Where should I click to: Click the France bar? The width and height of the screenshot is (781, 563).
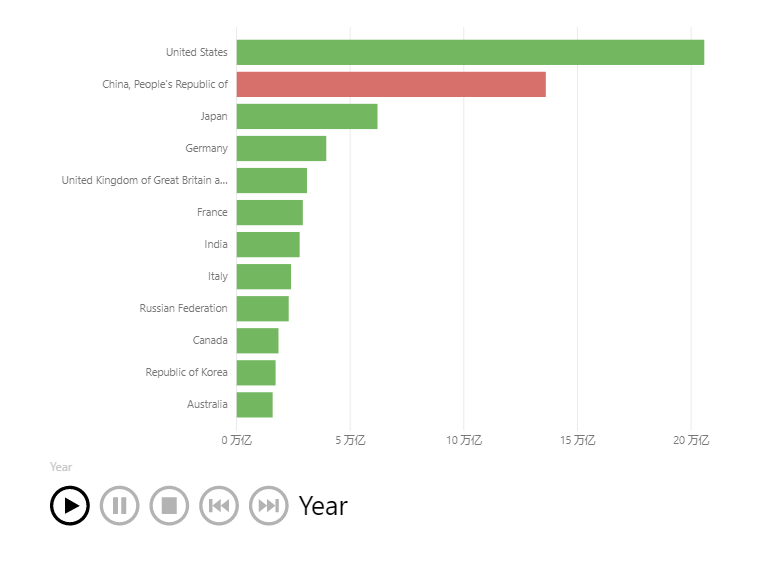point(270,212)
